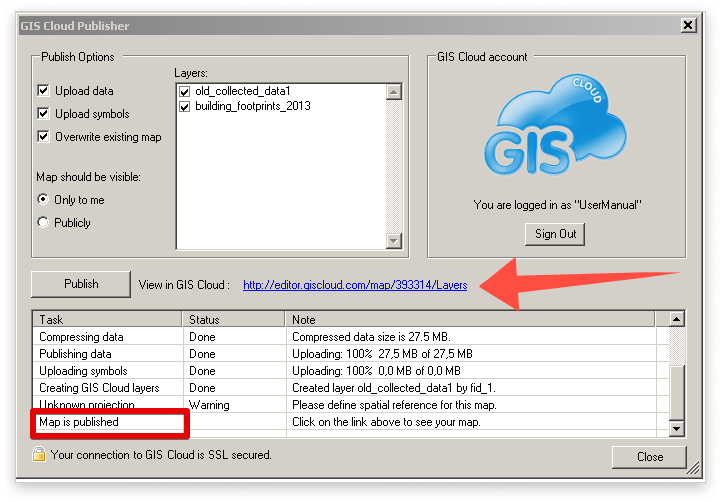Click the Sign Out button
The width and height of the screenshot is (721, 502).
(x=555, y=234)
